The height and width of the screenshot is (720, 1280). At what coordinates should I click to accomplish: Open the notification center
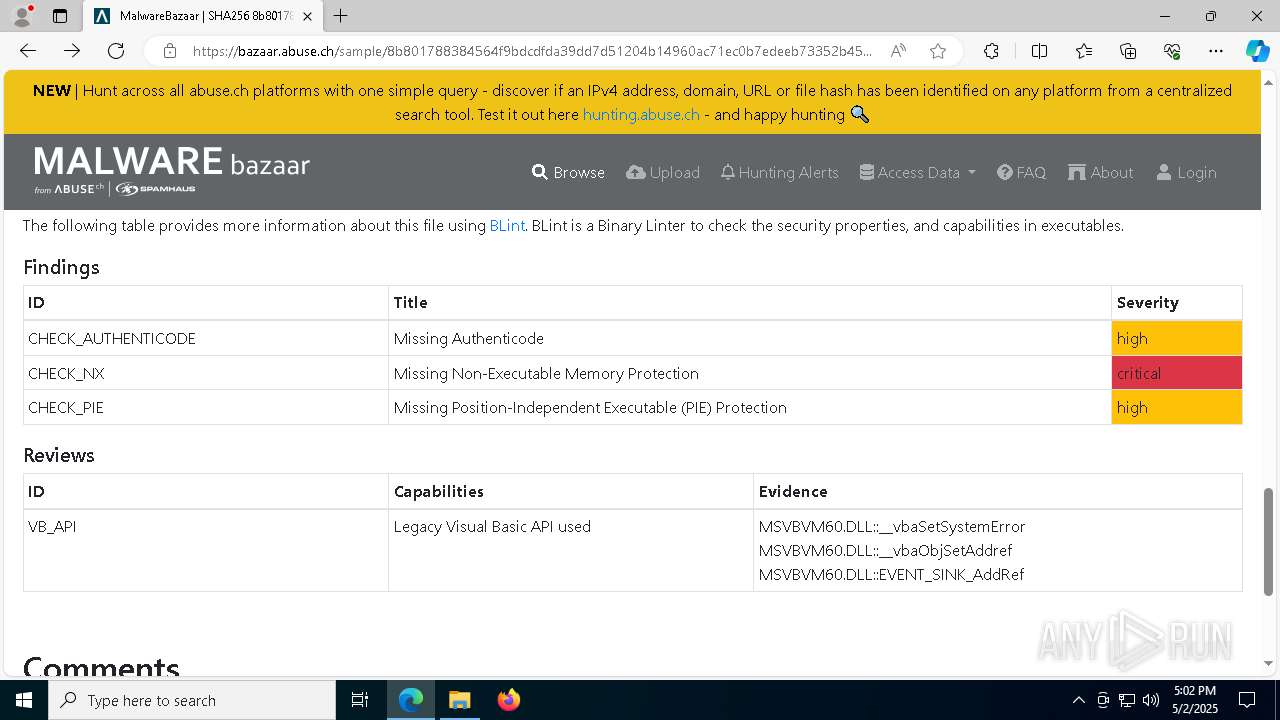click(1247, 700)
